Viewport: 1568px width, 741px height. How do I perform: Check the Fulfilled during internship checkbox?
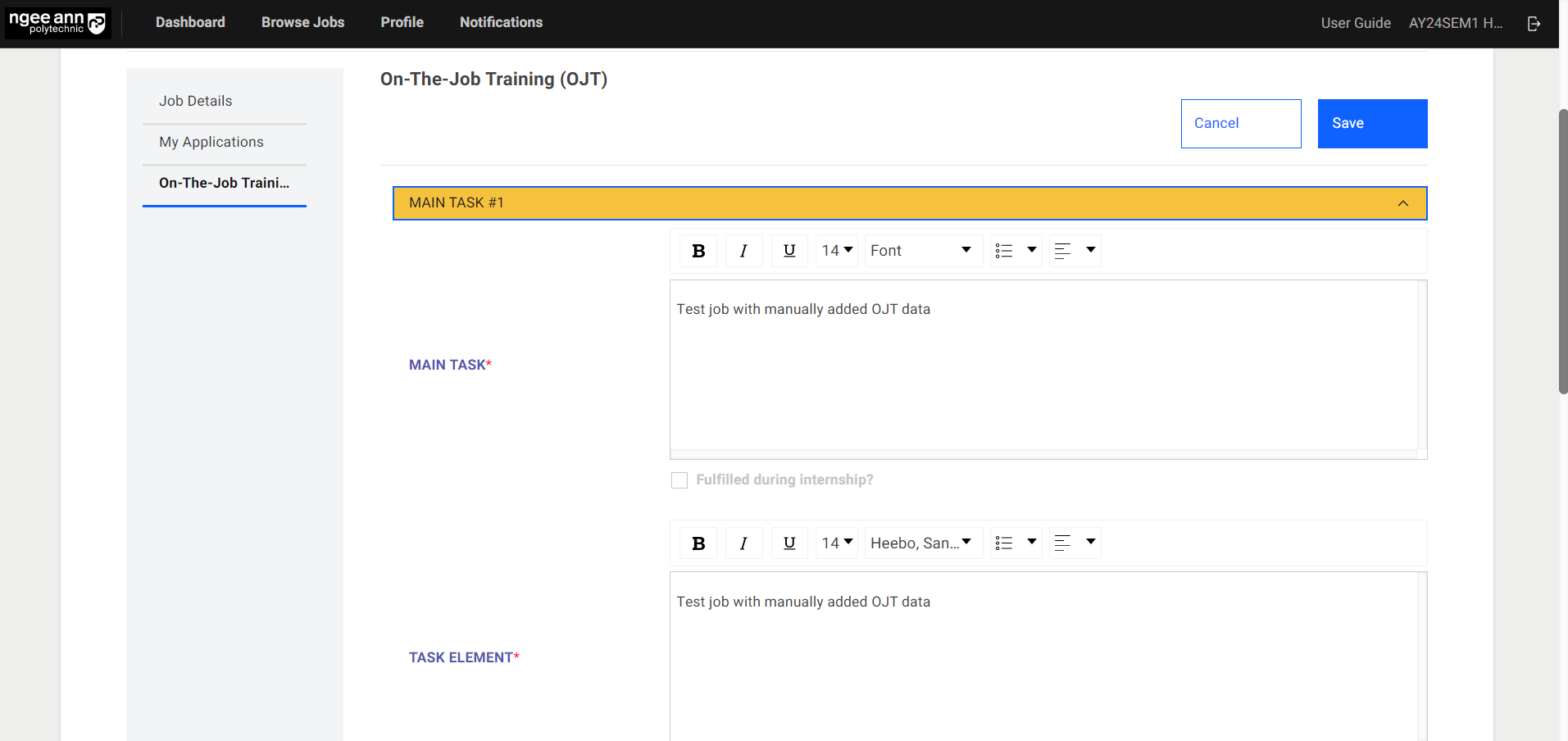click(x=679, y=480)
